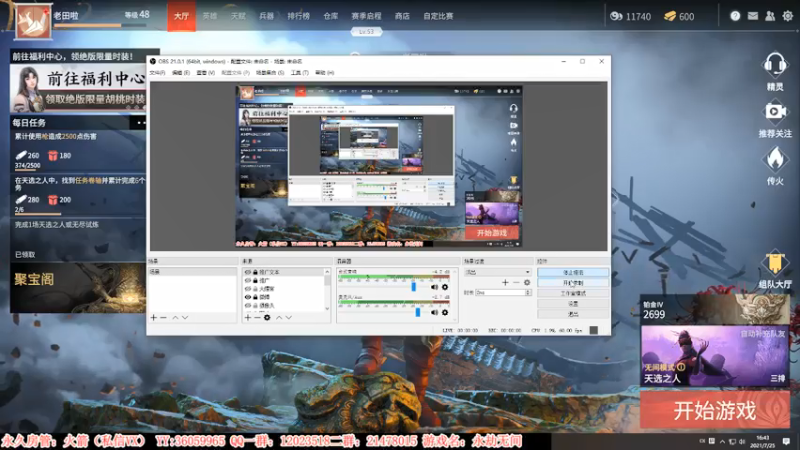The height and width of the screenshot is (450, 800).
Task: Add a source with plus in OBS sources panel
Action: 247,317
